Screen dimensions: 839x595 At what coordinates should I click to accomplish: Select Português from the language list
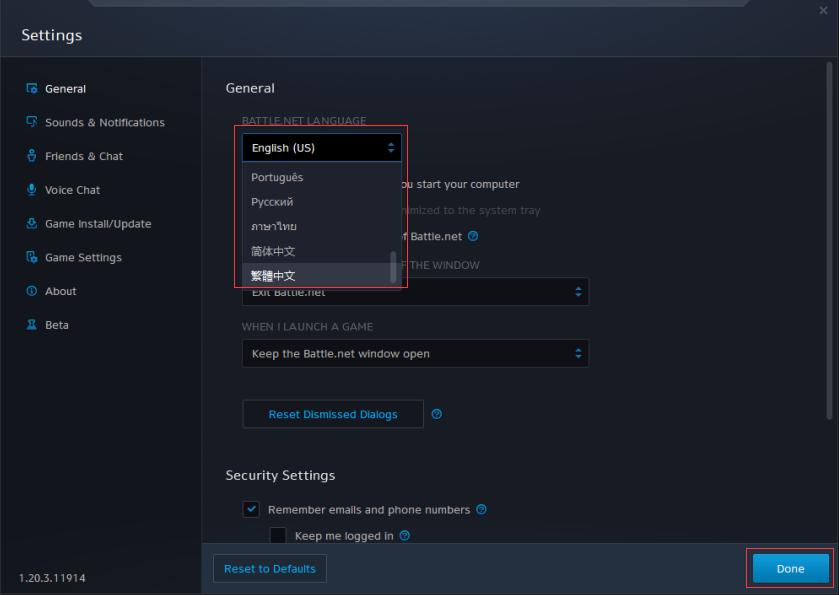point(277,177)
